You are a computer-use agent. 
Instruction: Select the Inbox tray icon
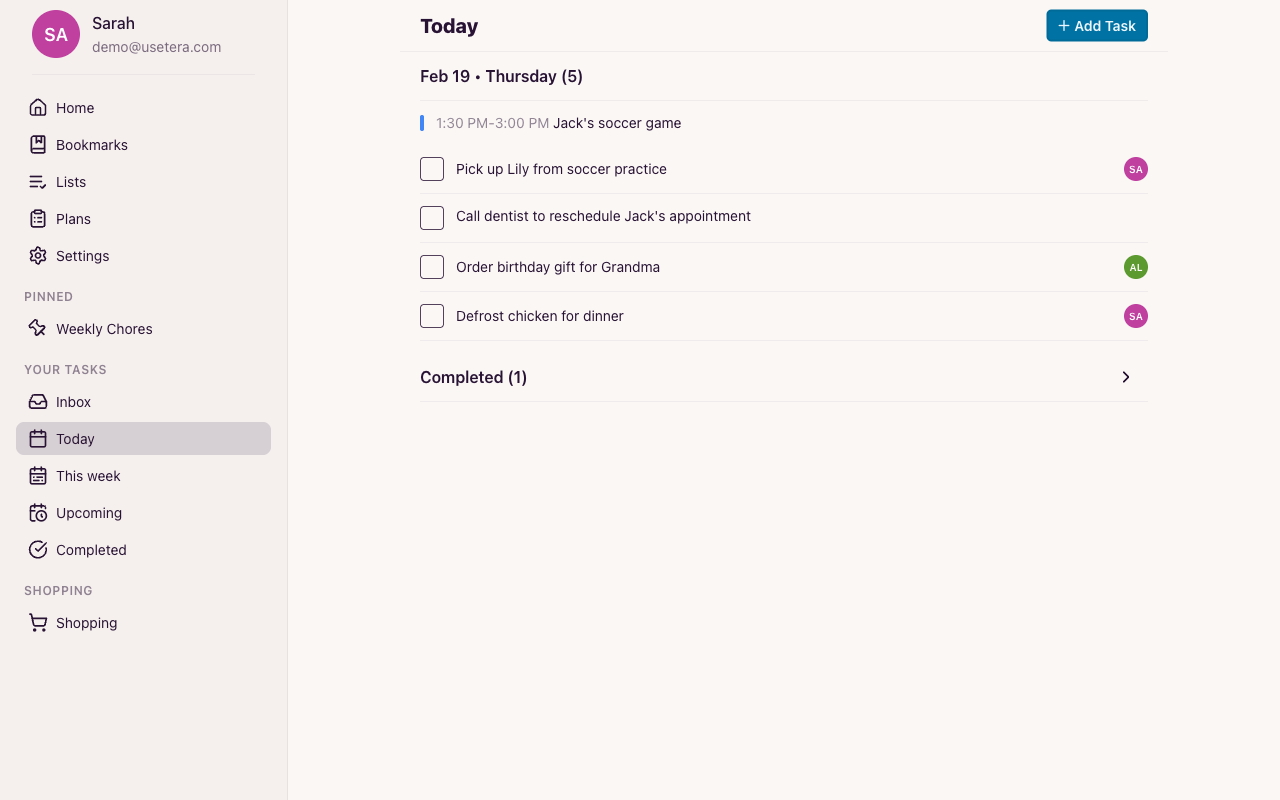pyautogui.click(x=38, y=401)
